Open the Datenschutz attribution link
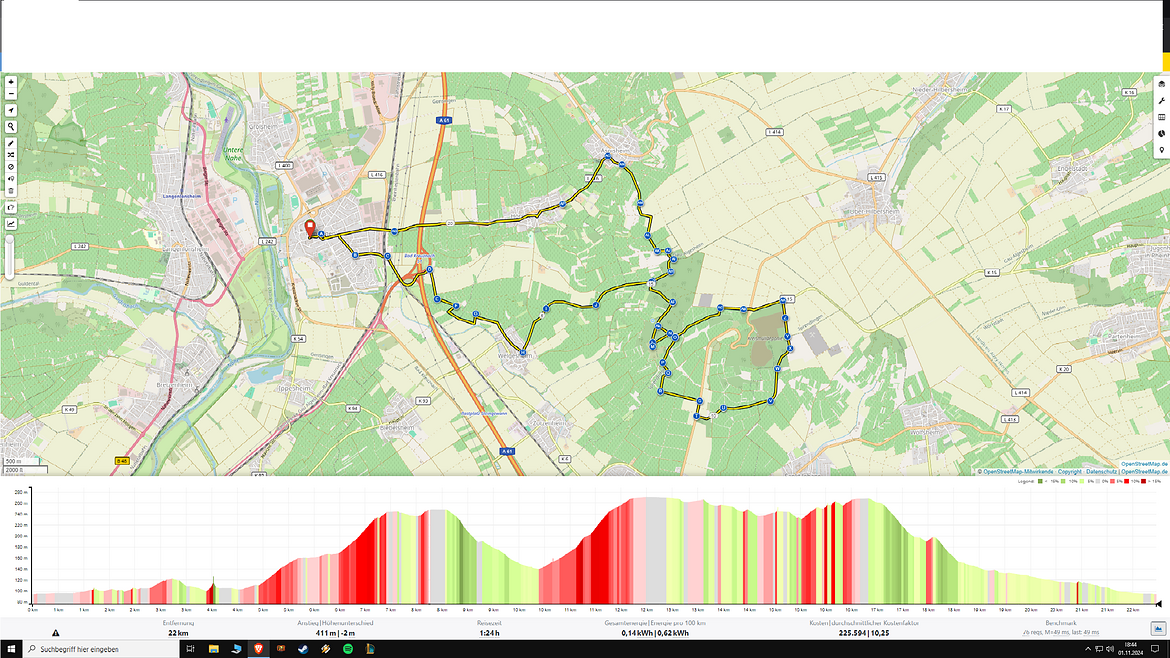The height and width of the screenshot is (658, 1170). (1101, 471)
